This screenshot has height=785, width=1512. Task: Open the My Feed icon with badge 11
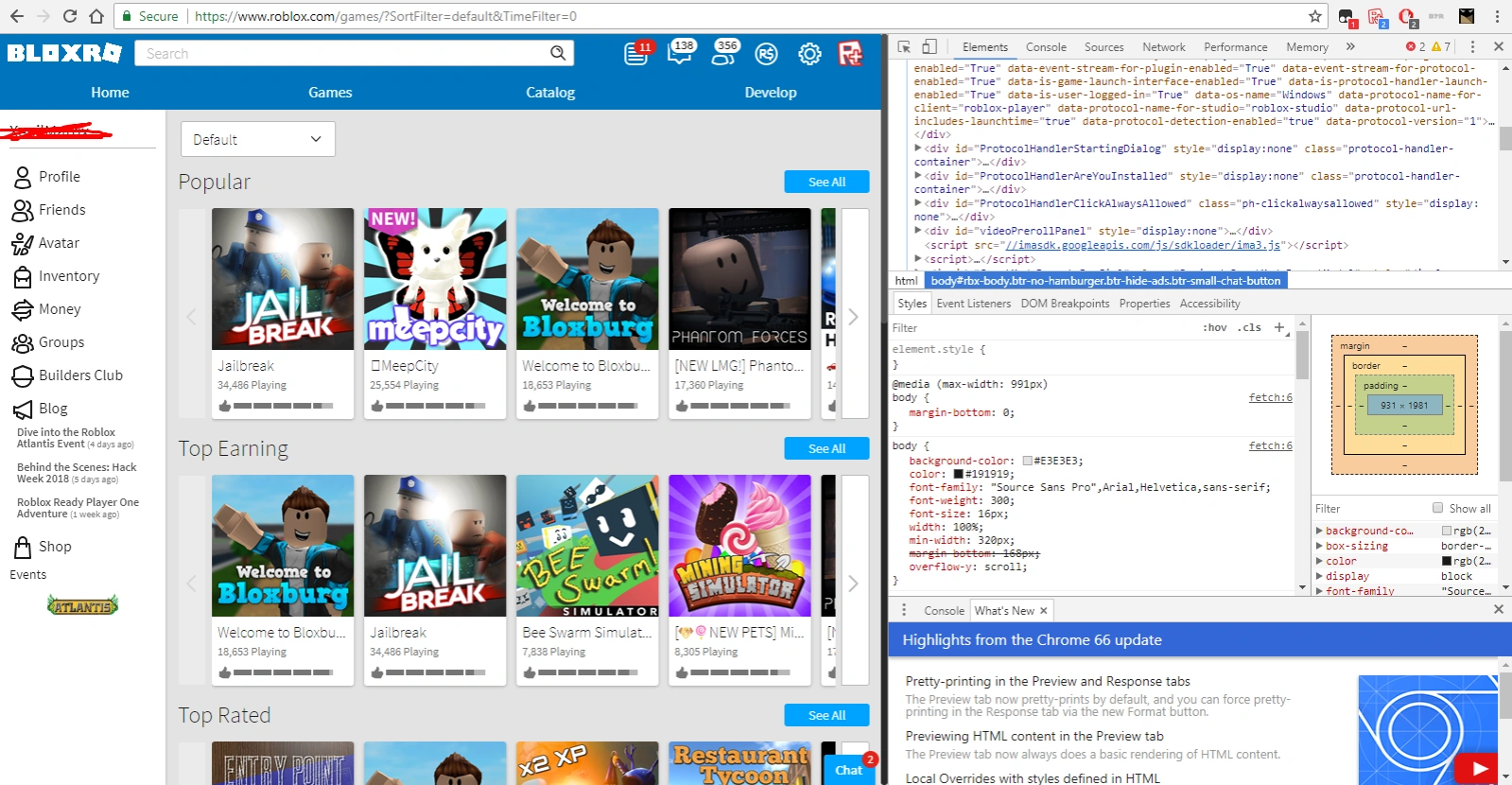pos(636,54)
